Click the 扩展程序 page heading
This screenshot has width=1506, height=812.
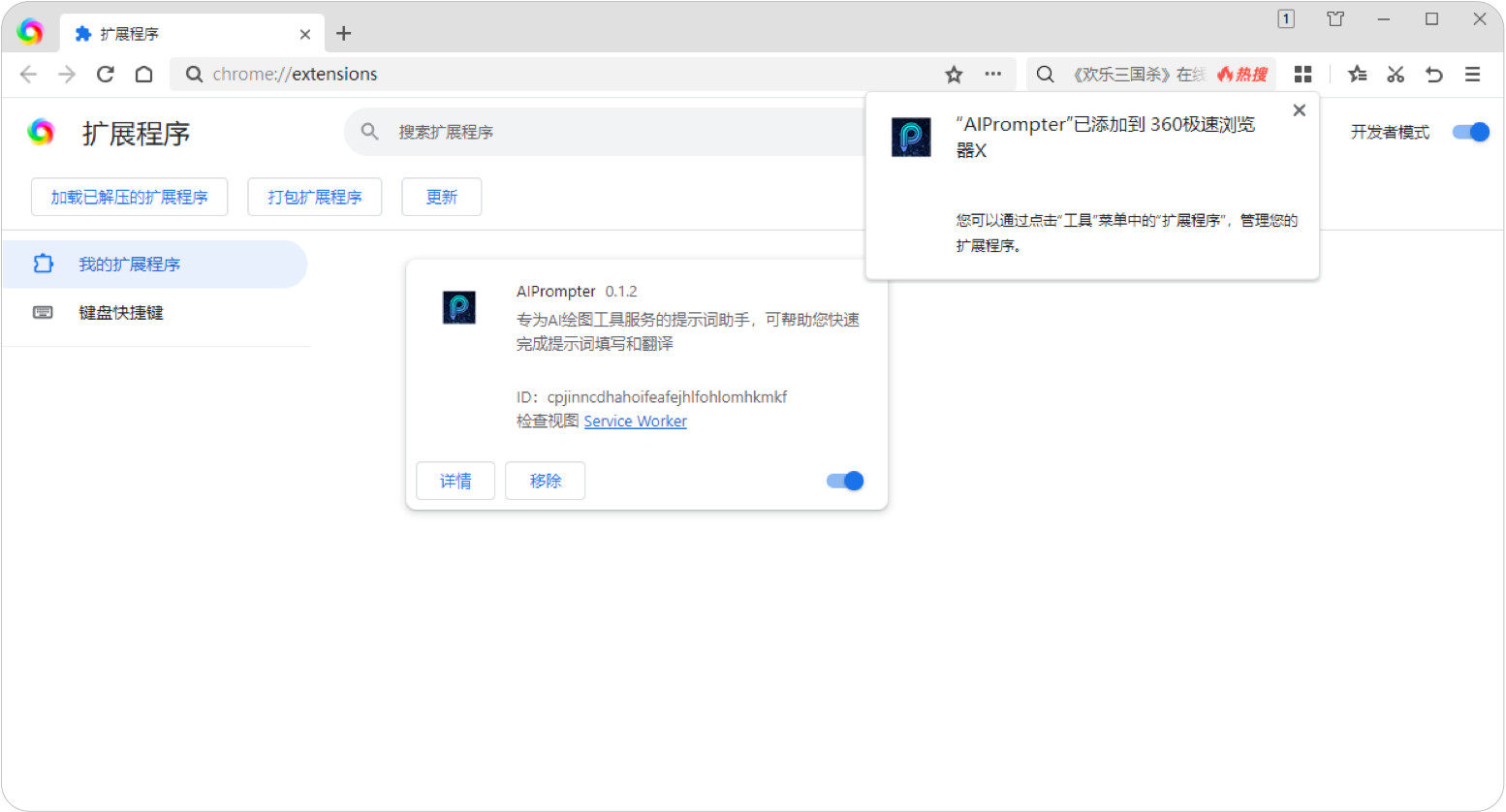[136, 134]
